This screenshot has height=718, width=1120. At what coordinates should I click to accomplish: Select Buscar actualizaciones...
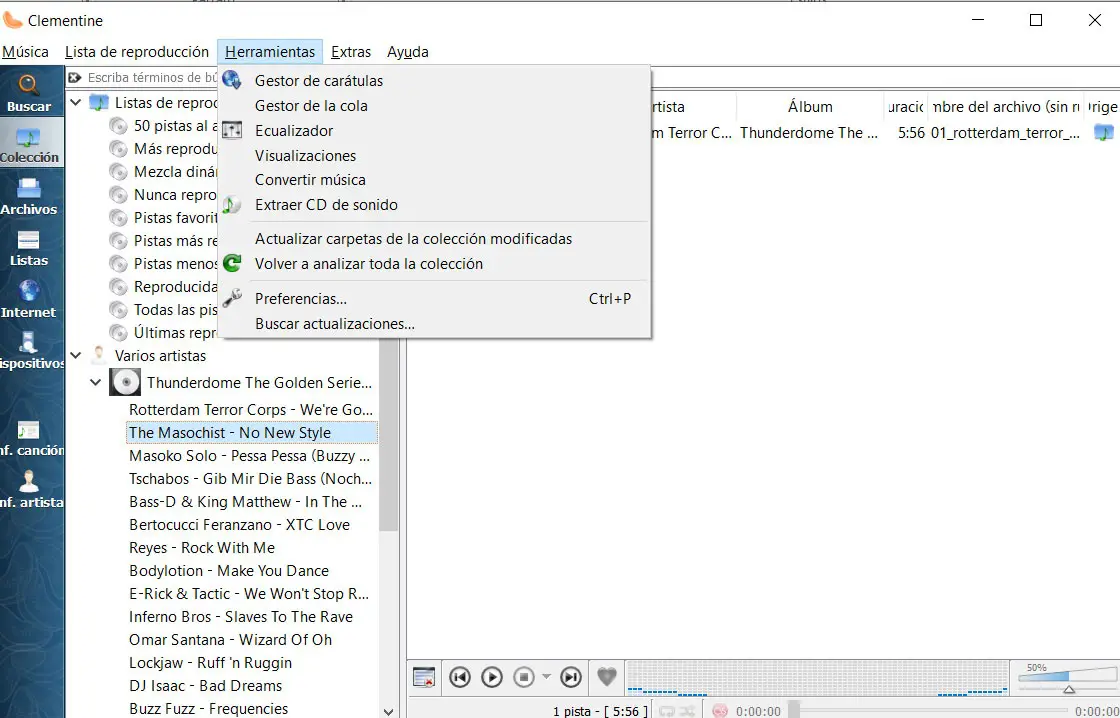pyautogui.click(x=434, y=324)
